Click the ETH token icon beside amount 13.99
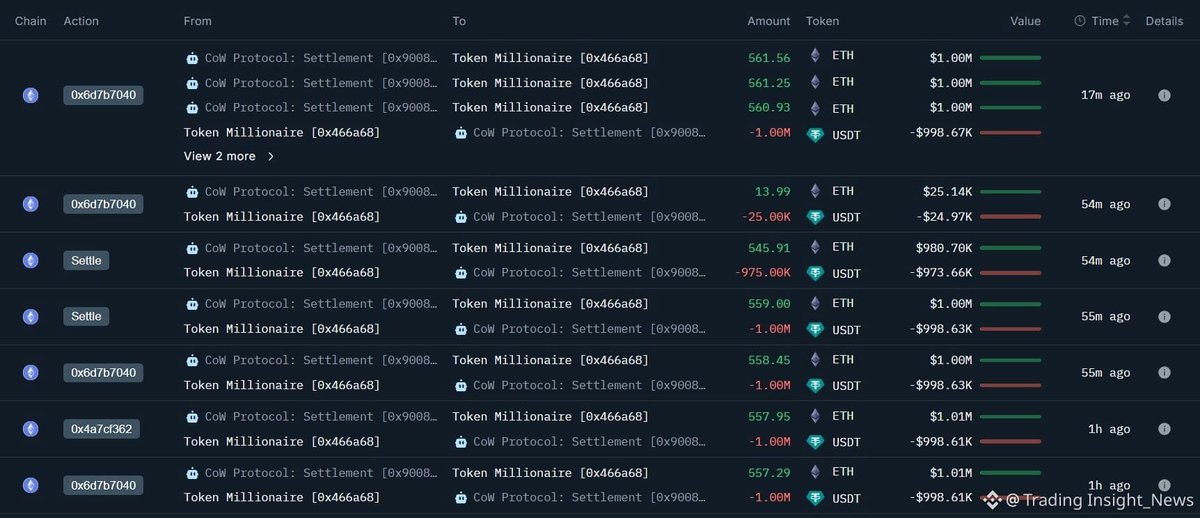 [814, 191]
